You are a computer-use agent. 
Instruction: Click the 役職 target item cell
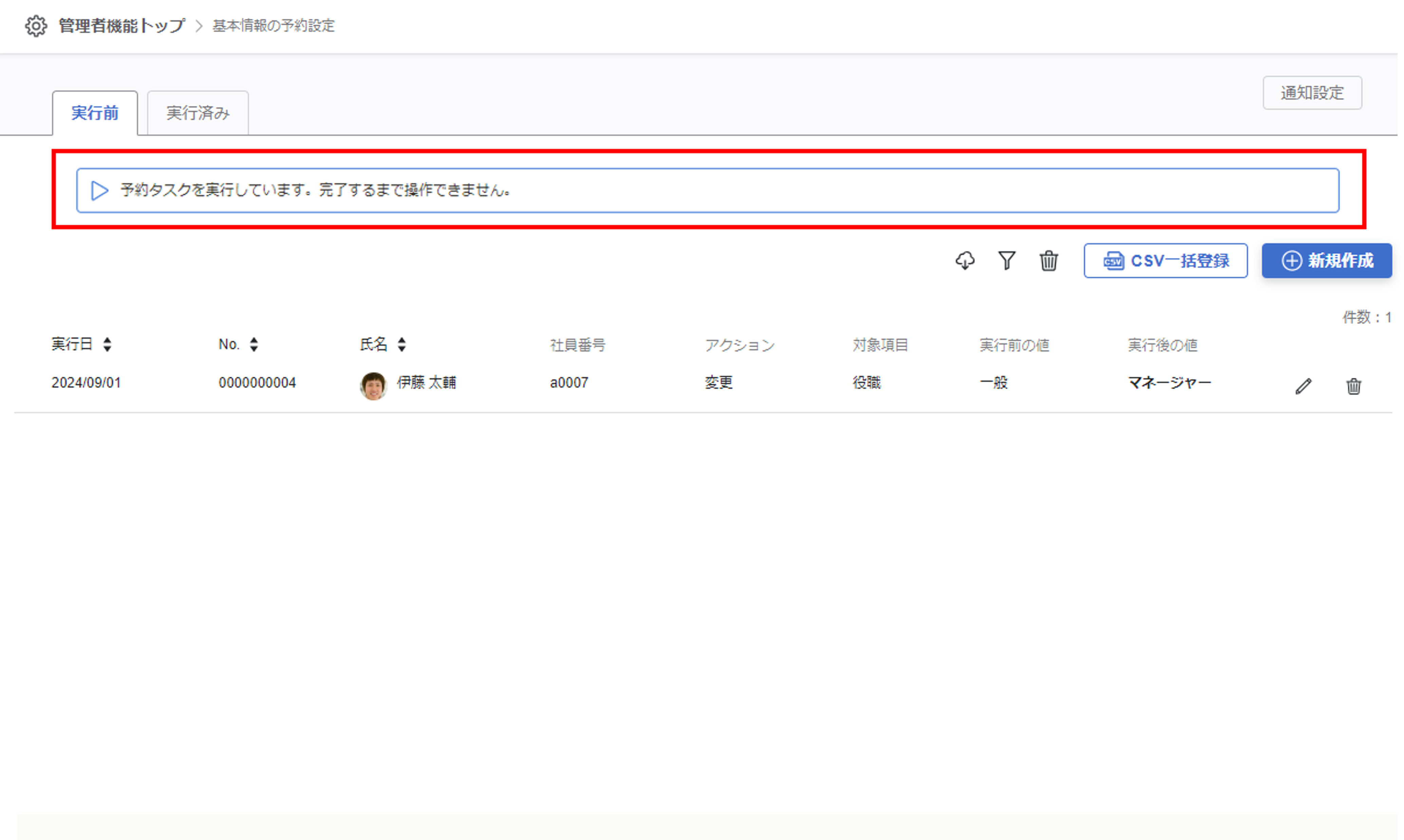click(867, 383)
